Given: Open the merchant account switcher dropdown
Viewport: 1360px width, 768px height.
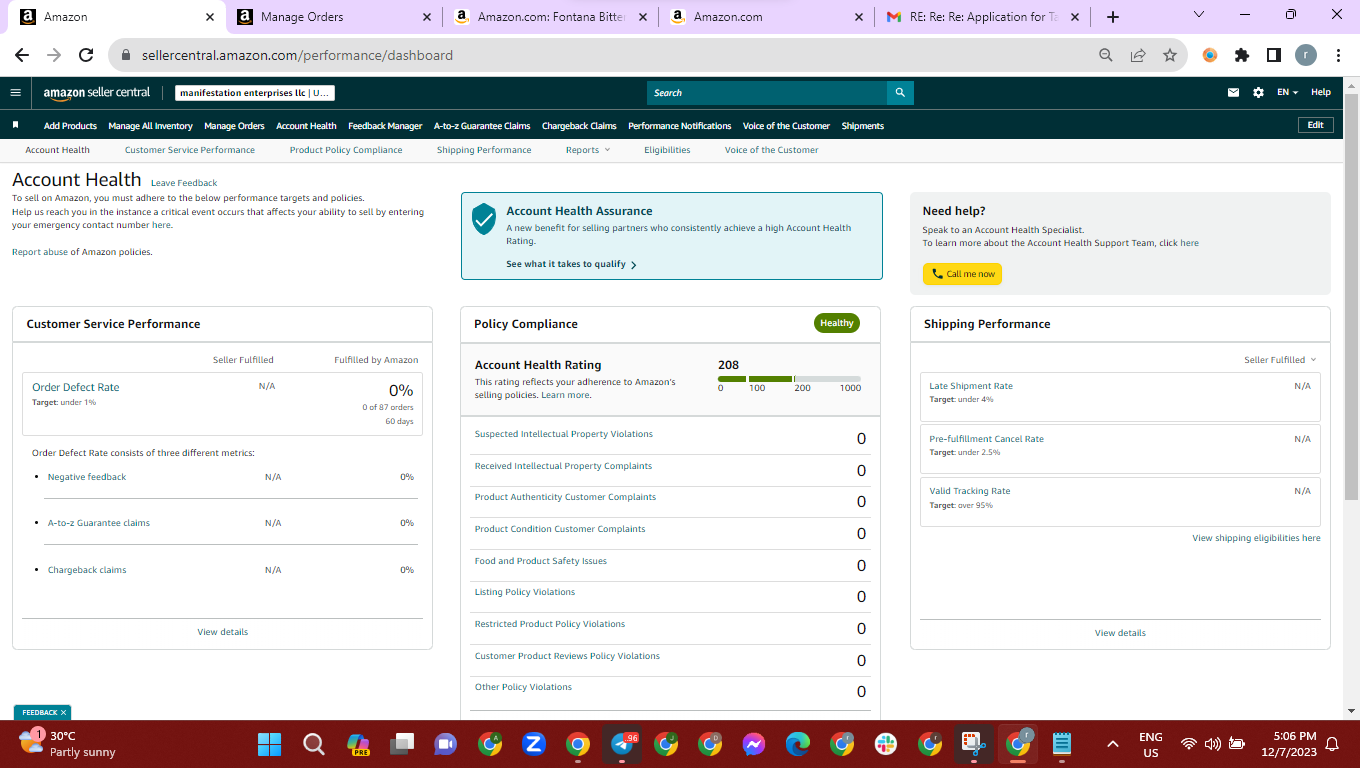Looking at the screenshot, I should [x=255, y=93].
